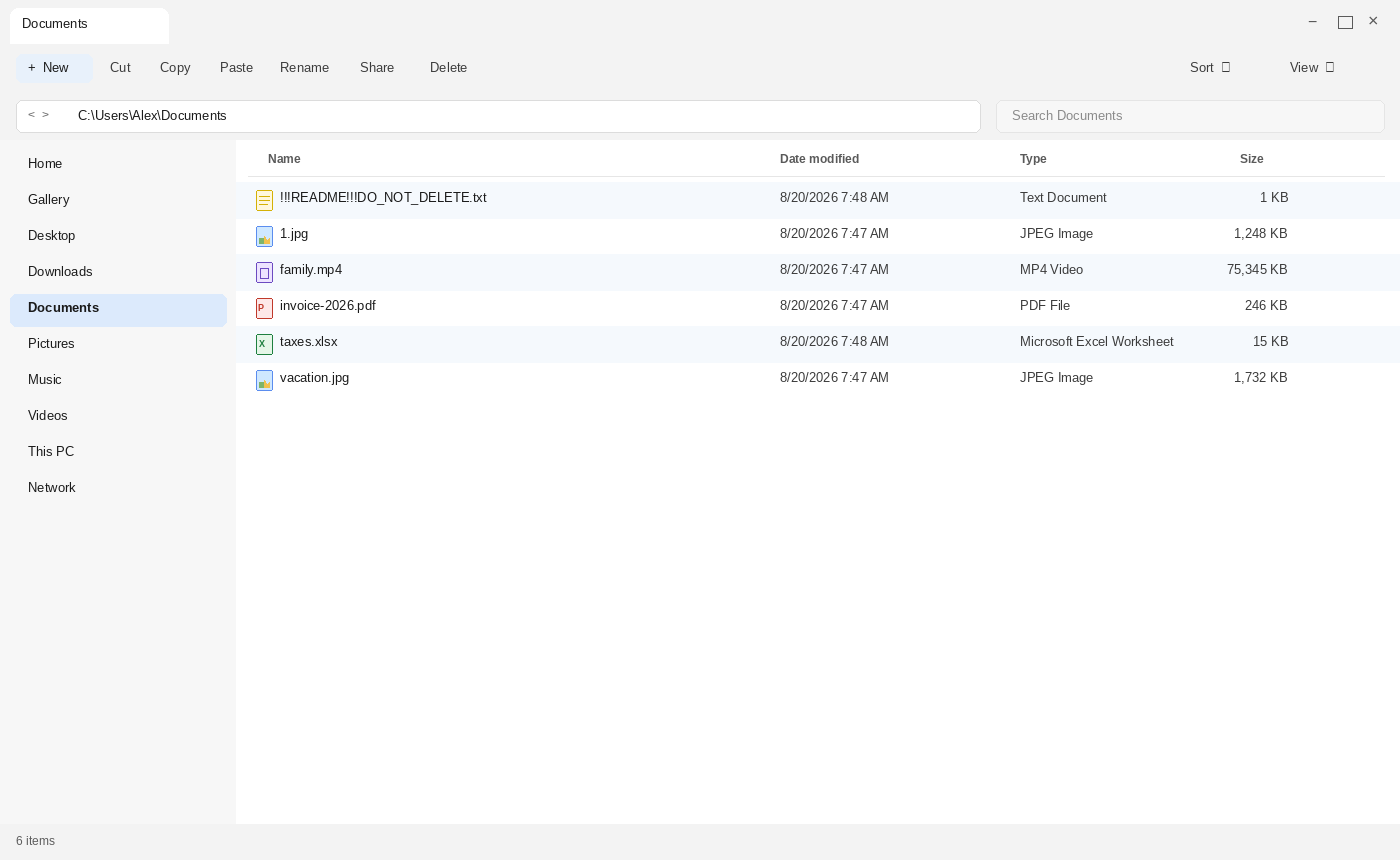
Task: Focus the Search Documents field
Action: (x=1190, y=116)
